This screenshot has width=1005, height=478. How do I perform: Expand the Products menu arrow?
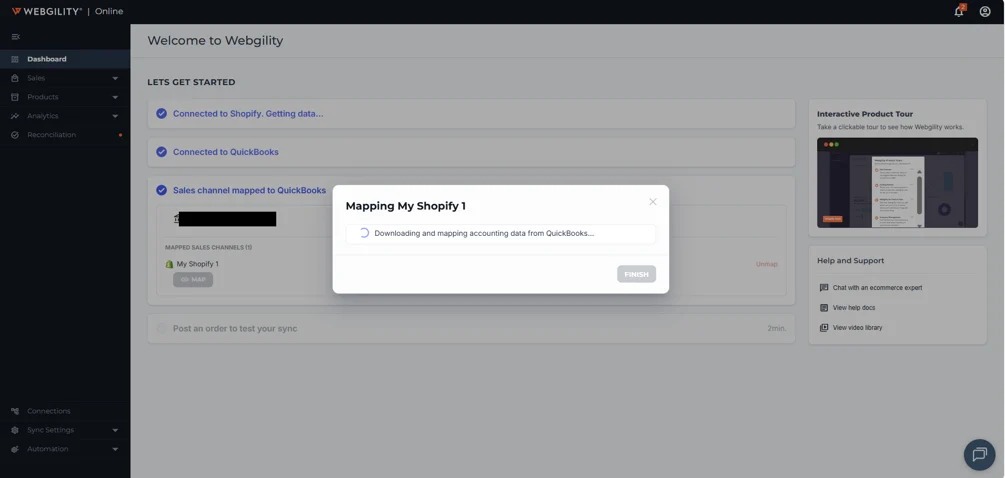coord(115,97)
